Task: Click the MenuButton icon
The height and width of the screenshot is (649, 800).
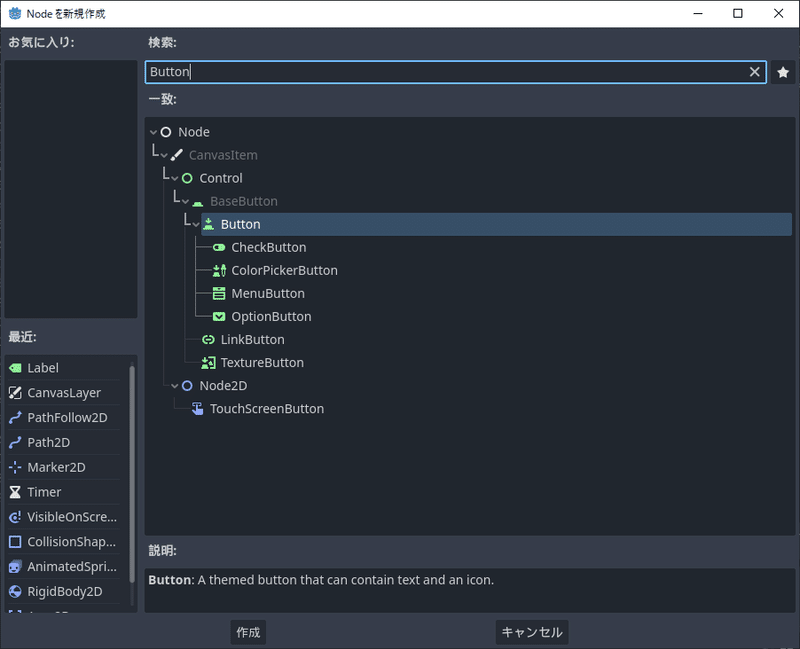Action: coord(219,293)
